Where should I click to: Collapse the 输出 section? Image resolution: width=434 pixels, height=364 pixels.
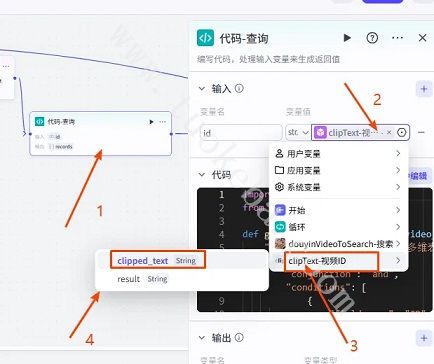click(202, 338)
